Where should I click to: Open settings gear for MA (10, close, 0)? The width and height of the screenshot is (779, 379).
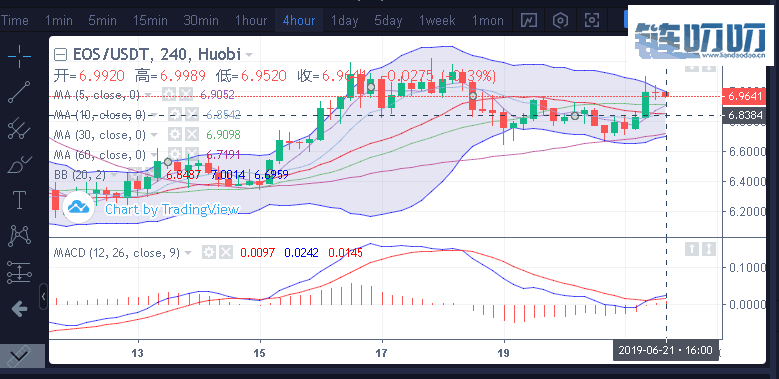tap(174, 114)
